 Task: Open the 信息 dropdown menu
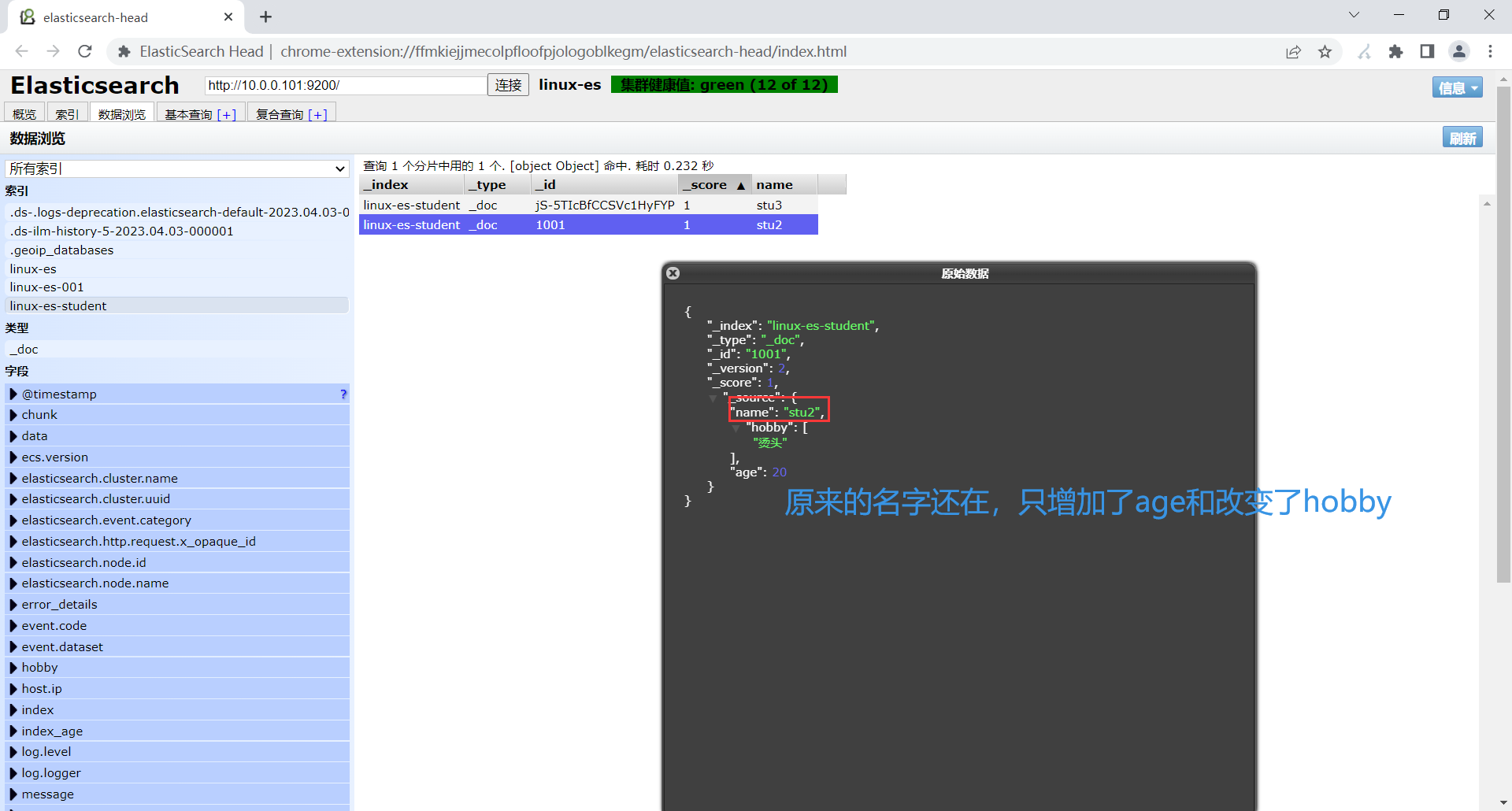[1457, 87]
